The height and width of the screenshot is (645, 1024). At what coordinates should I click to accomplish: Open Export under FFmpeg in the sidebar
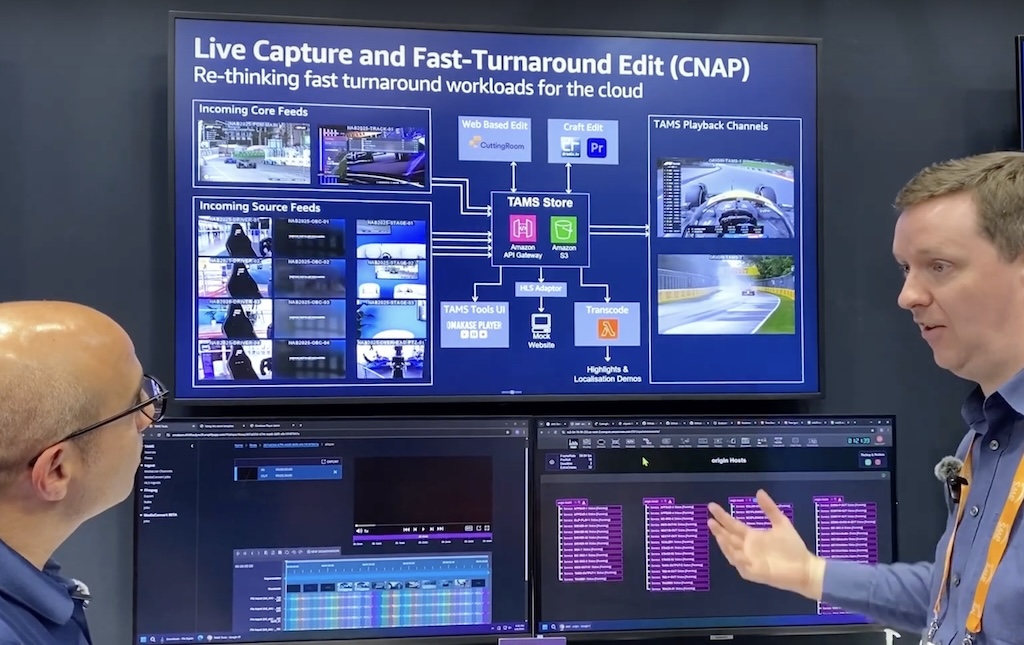[148, 496]
